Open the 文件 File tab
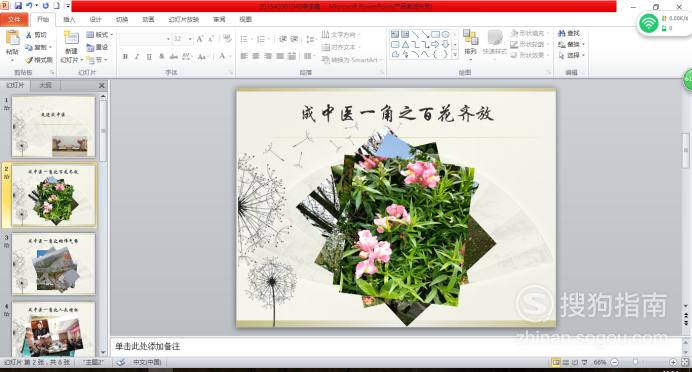 coord(14,19)
